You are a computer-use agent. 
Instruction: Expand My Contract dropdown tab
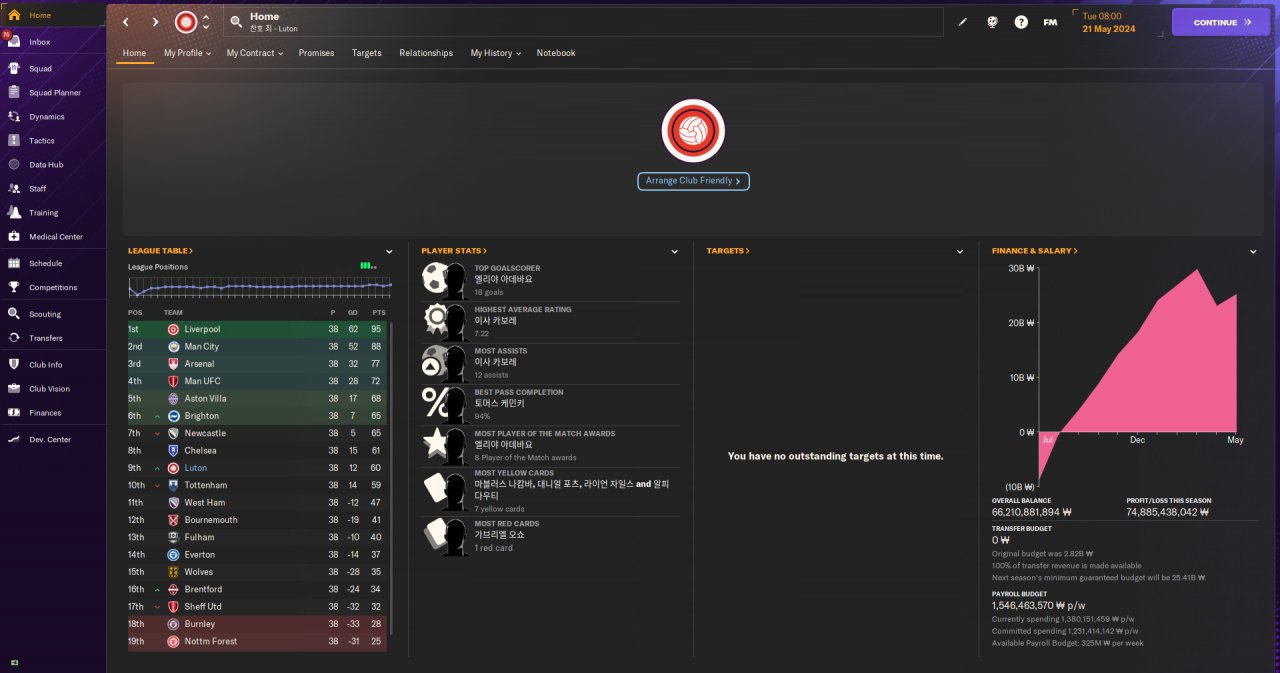[254, 53]
